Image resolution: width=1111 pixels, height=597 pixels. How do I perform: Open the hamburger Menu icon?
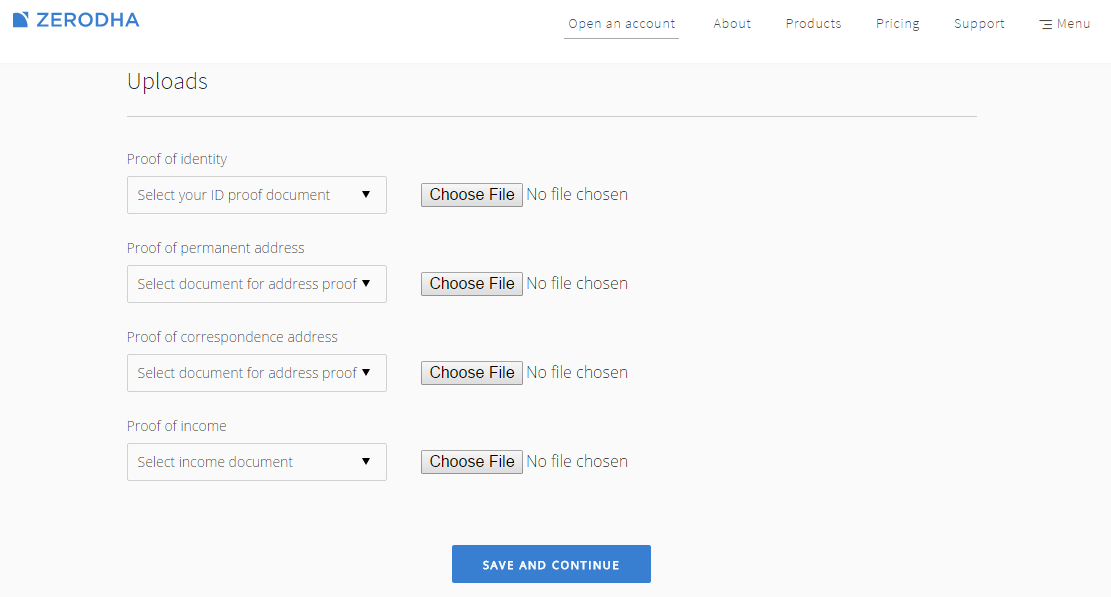[1045, 25]
